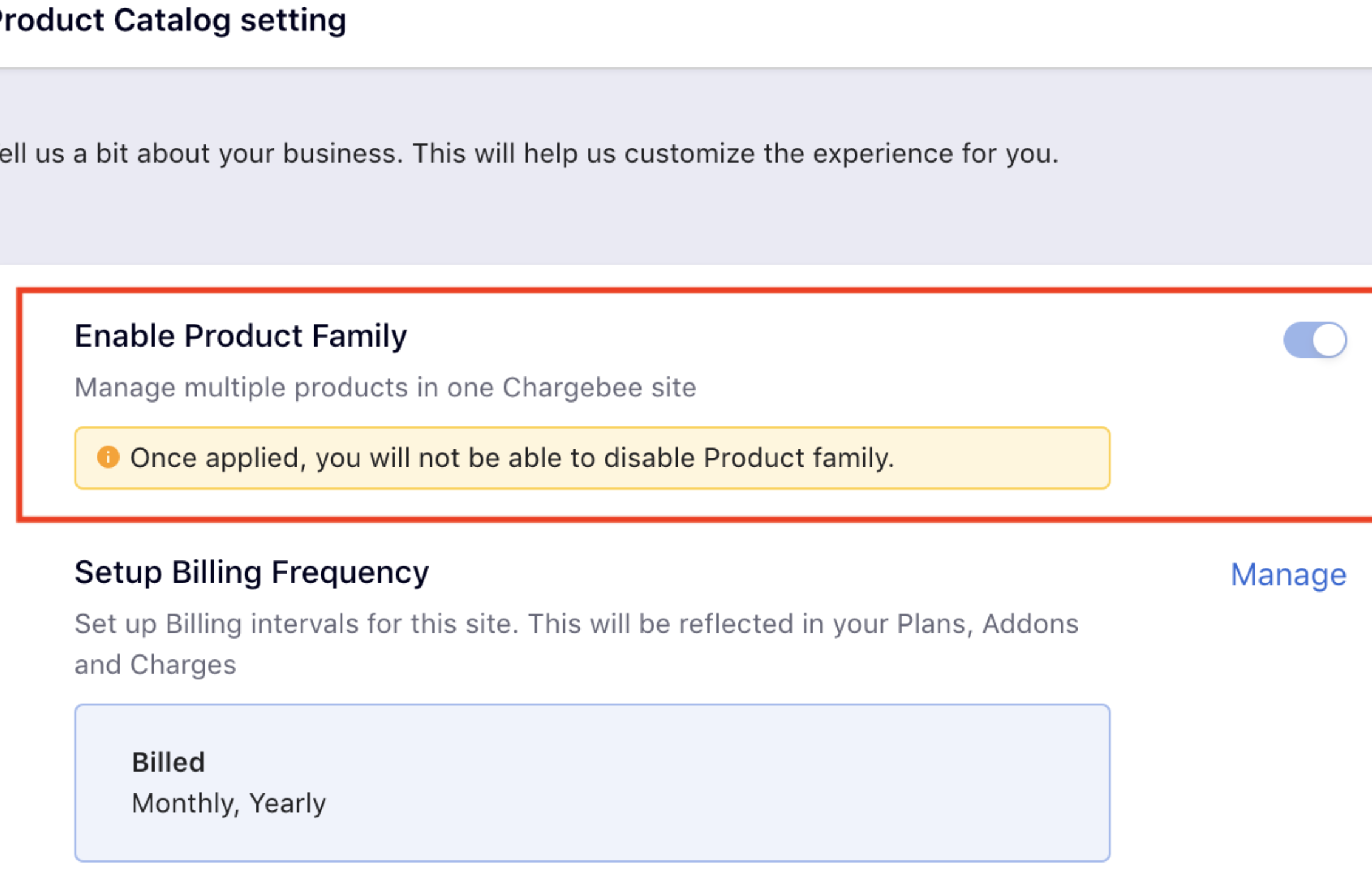Click the 'Monthly, Yearly' value text

pyautogui.click(x=228, y=803)
